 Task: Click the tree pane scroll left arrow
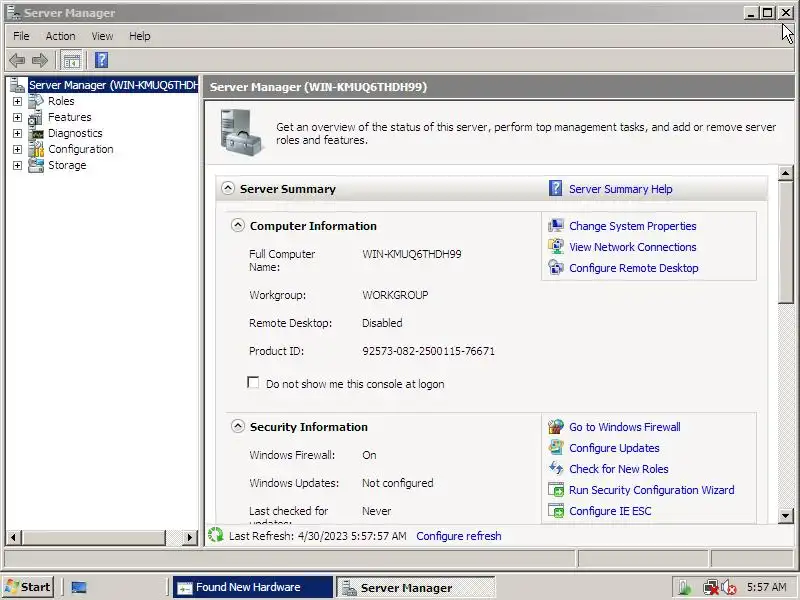(13, 537)
